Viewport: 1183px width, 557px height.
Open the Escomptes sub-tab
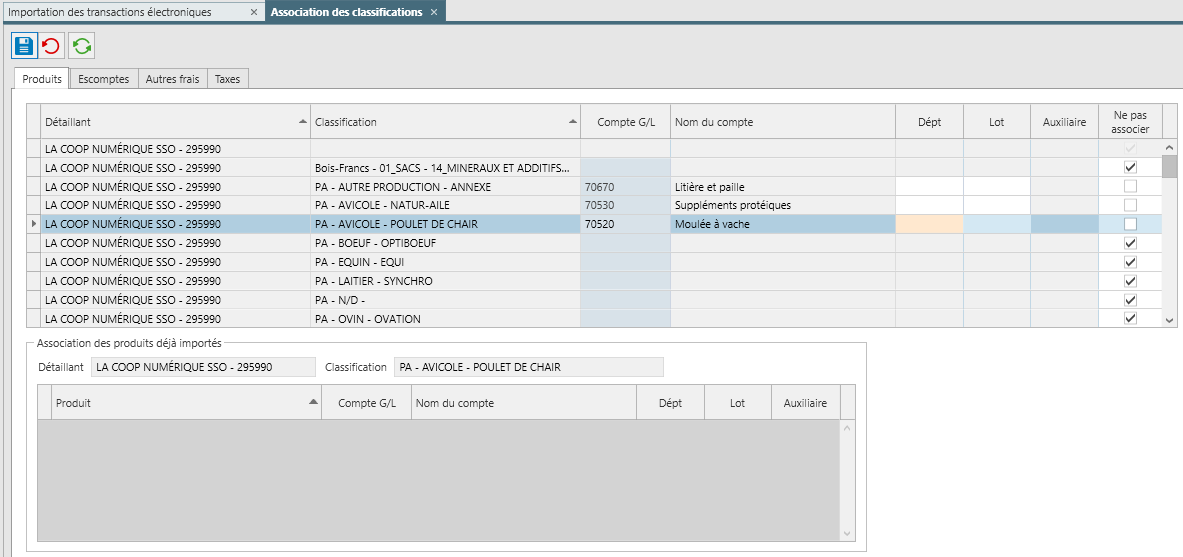pos(104,78)
